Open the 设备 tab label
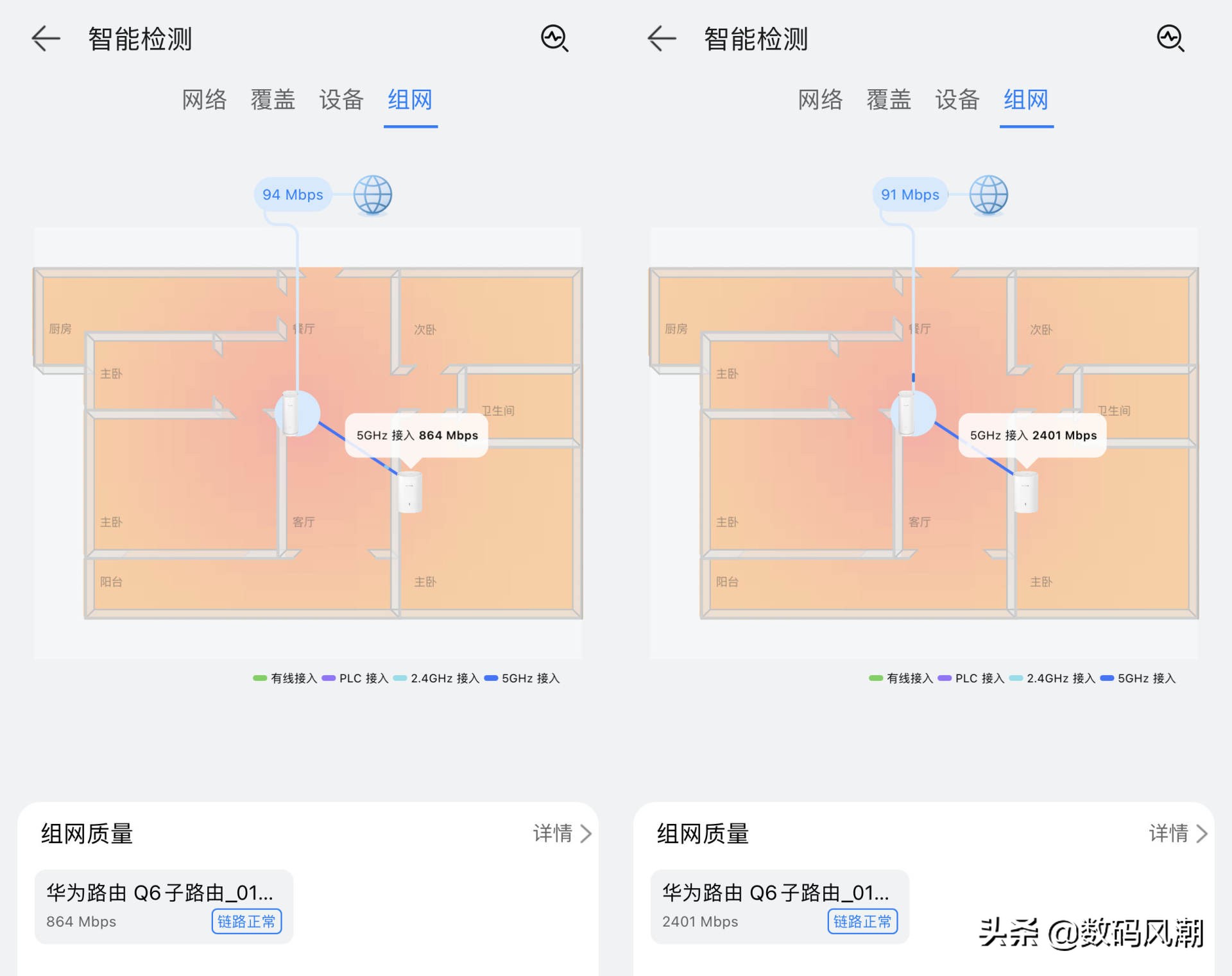The image size is (1232, 976). 340,101
